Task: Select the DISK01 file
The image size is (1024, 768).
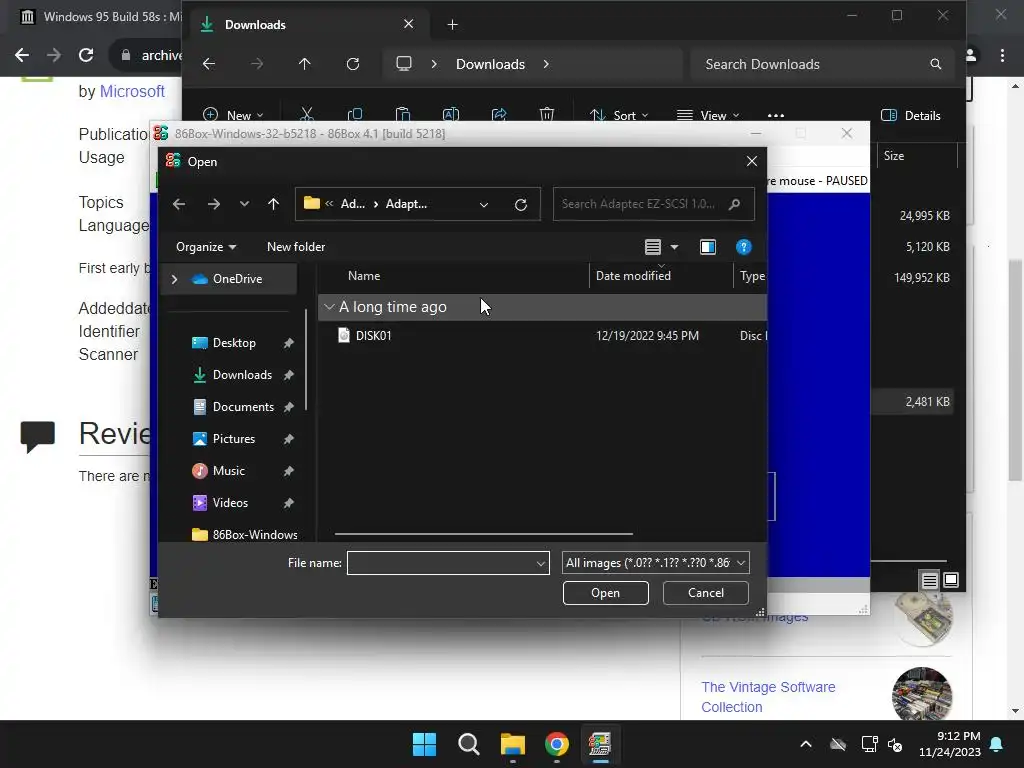Action: (374, 336)
